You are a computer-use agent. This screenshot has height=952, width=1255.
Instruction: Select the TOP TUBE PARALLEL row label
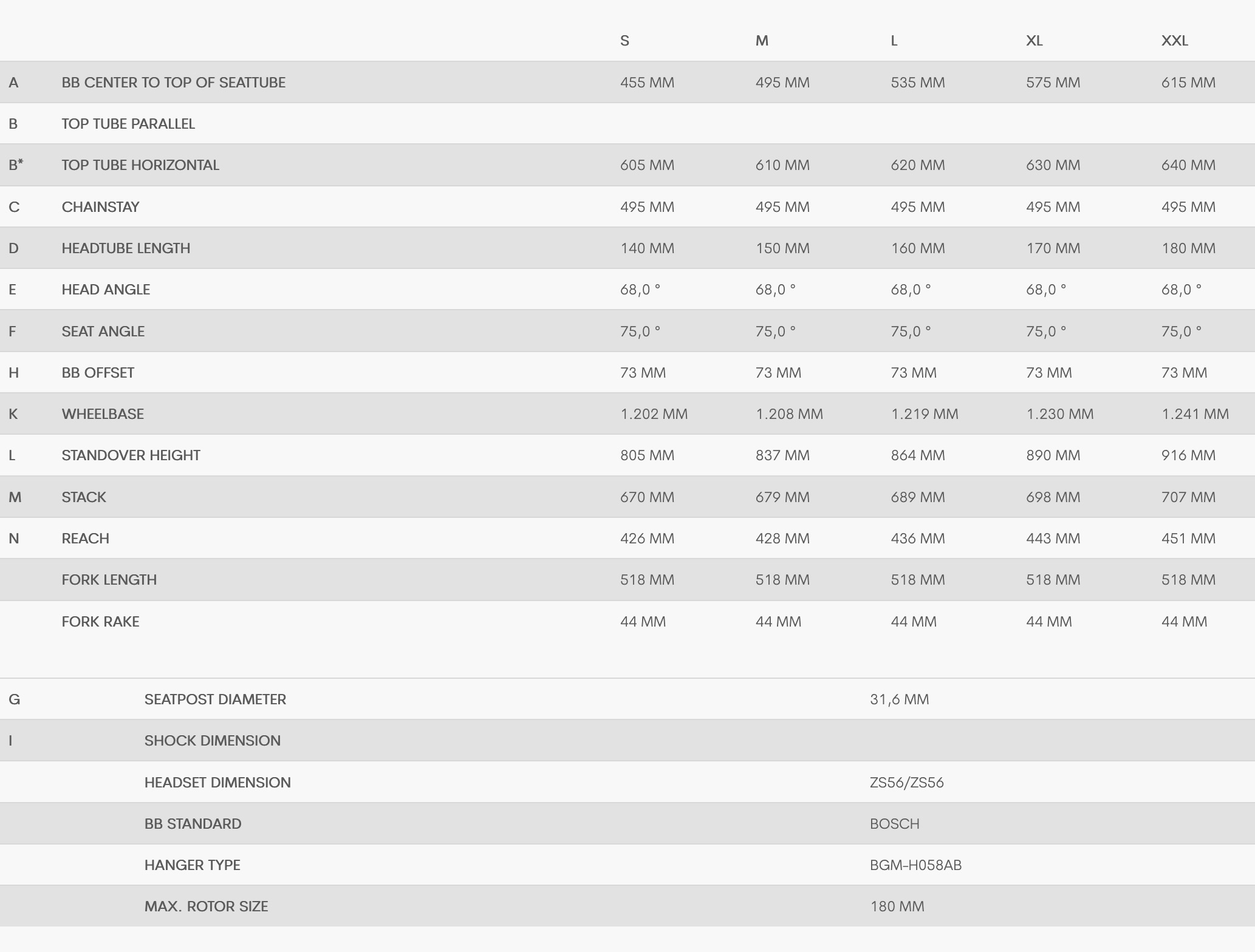(x=128, y=124)
